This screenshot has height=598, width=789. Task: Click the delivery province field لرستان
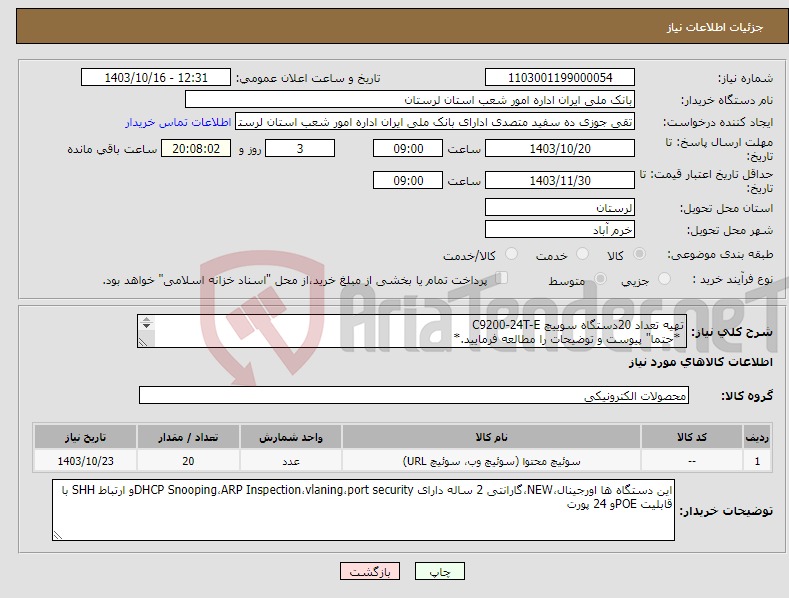560,207
